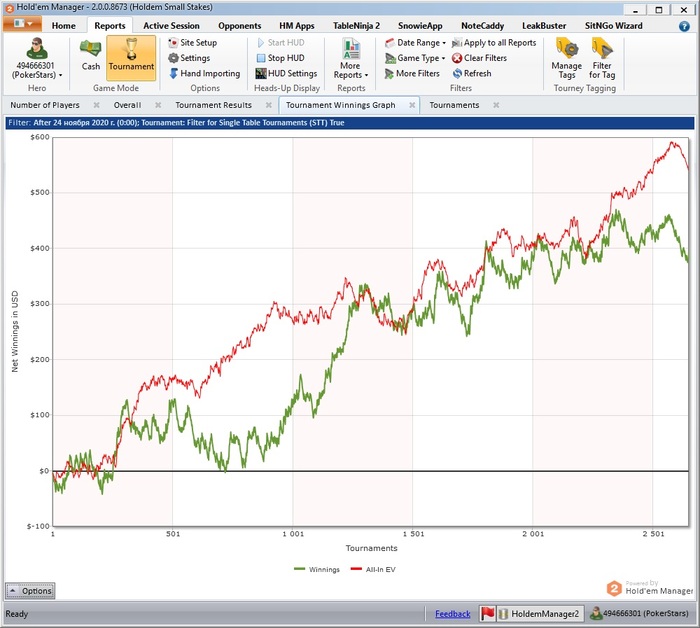700x628 pixels.
Task: Open HUD Settings
Action: coord(287,74)
